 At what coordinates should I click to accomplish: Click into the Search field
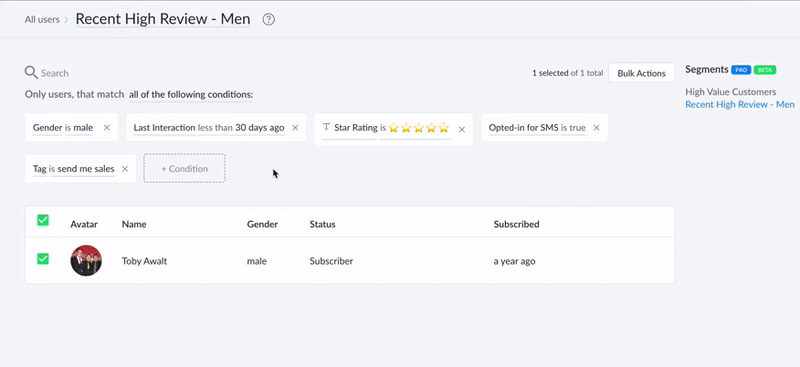55,73
